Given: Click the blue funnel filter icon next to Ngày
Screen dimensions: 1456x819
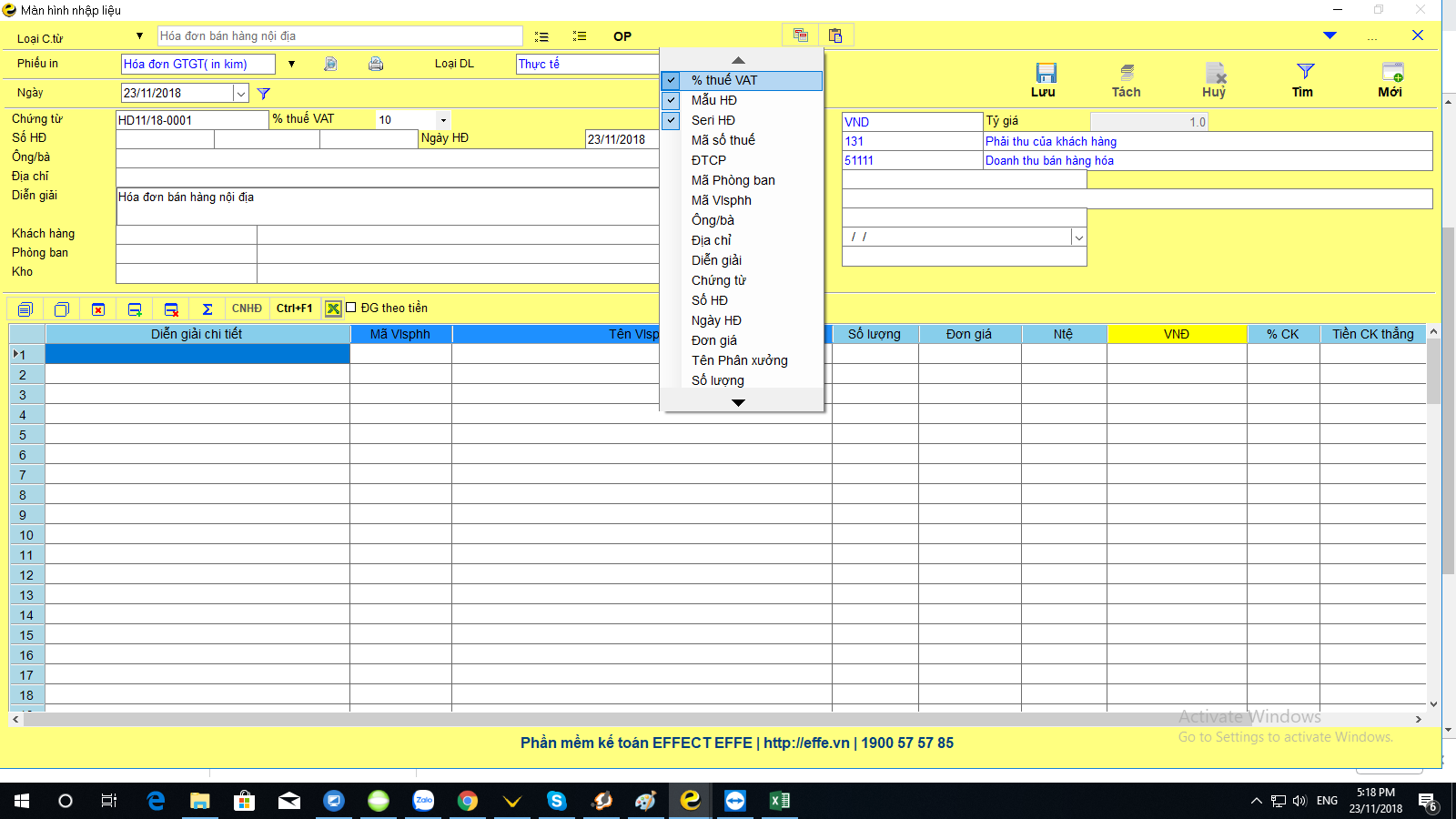Looking at the screenshot, I should (x=264, y=93).
